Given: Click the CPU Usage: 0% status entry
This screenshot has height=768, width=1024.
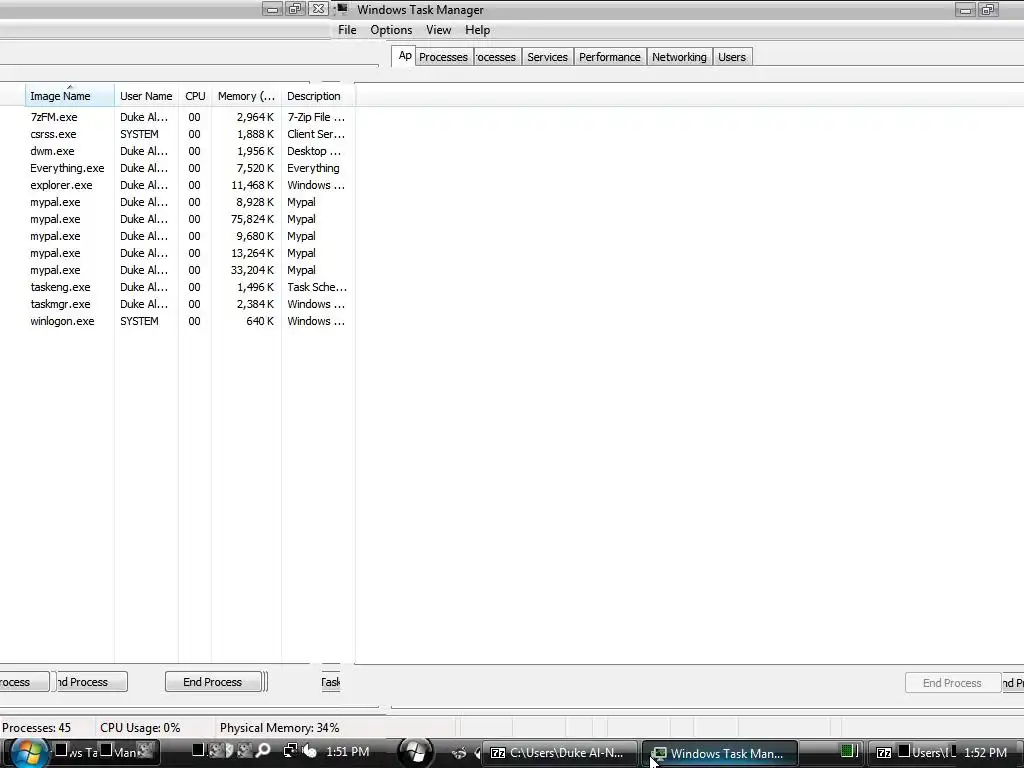Looking at the screenshot, I should pyautogui.click(x=140, y=728).
